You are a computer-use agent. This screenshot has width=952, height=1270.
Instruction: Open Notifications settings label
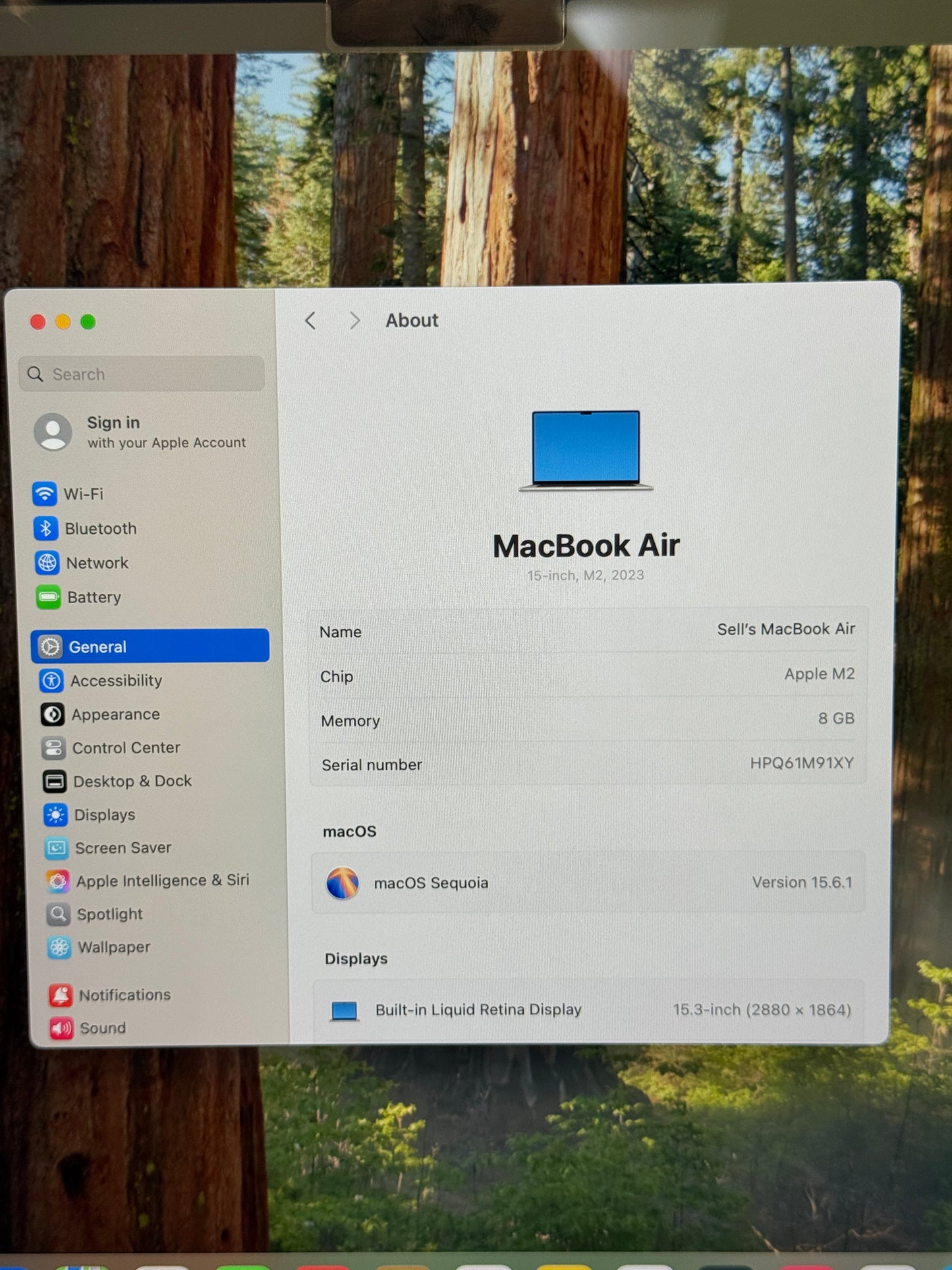(125, 995)
